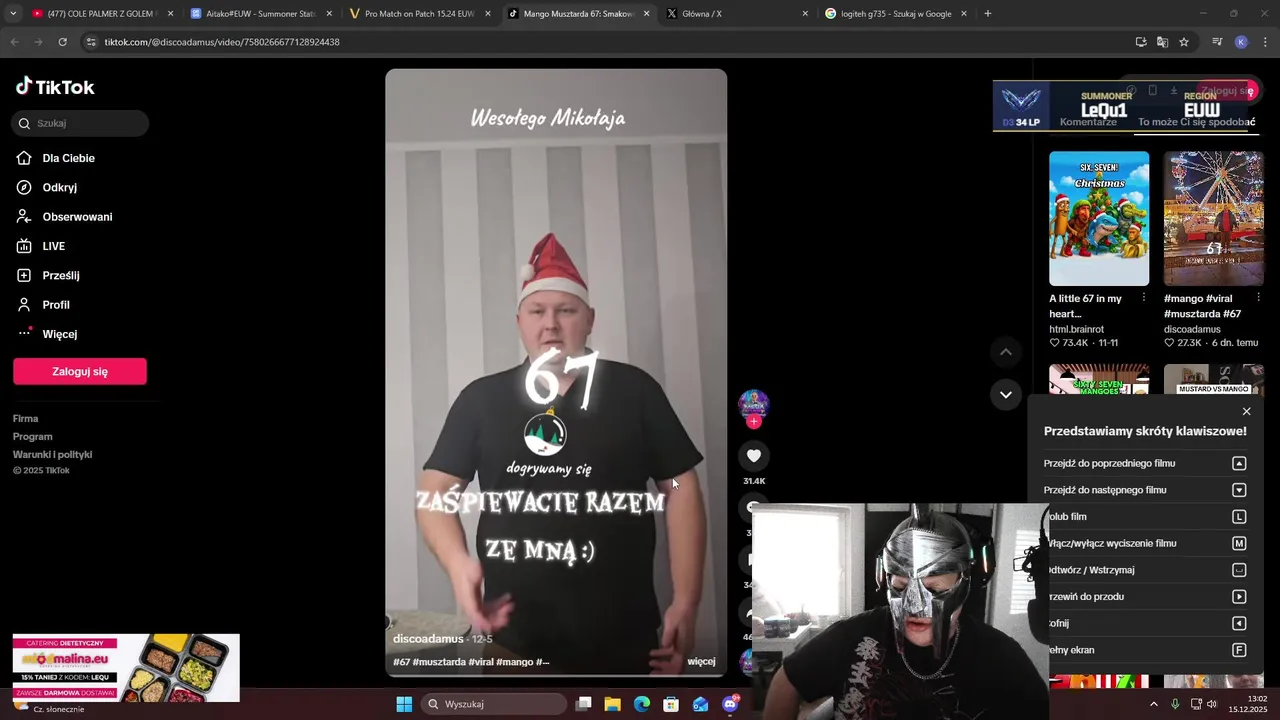Open the A little 67 in my heart title
This screenshot has width=1280, height=720.
point(1085,306)
